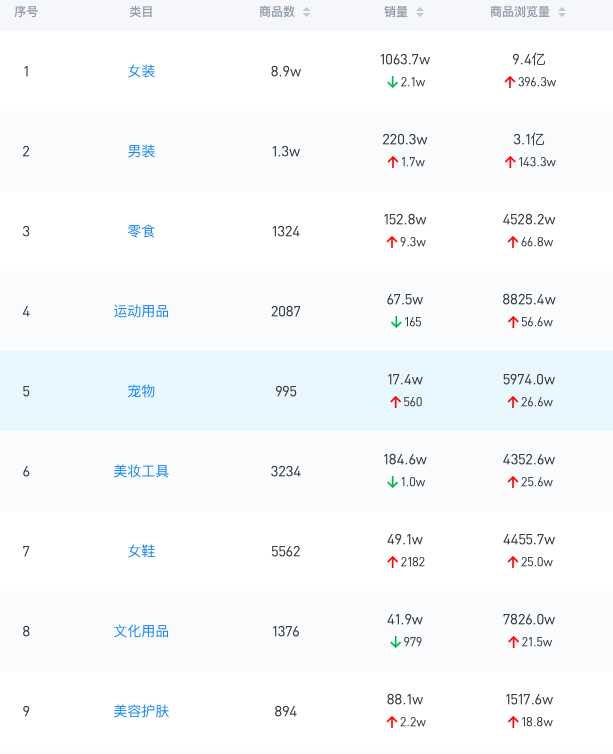Click the 美容护肤 category link
This screenshot has width=613, height=754.
[141, 711]
